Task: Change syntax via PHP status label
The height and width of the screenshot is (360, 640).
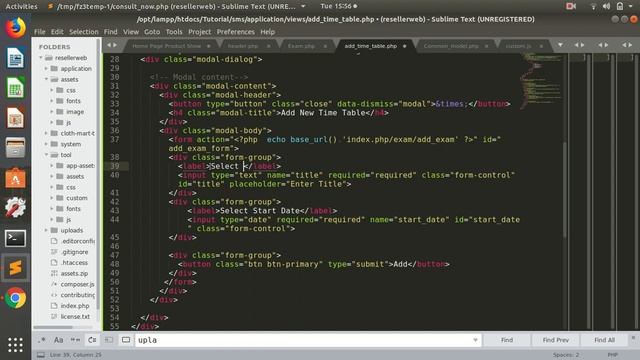Action: [612, 355]
